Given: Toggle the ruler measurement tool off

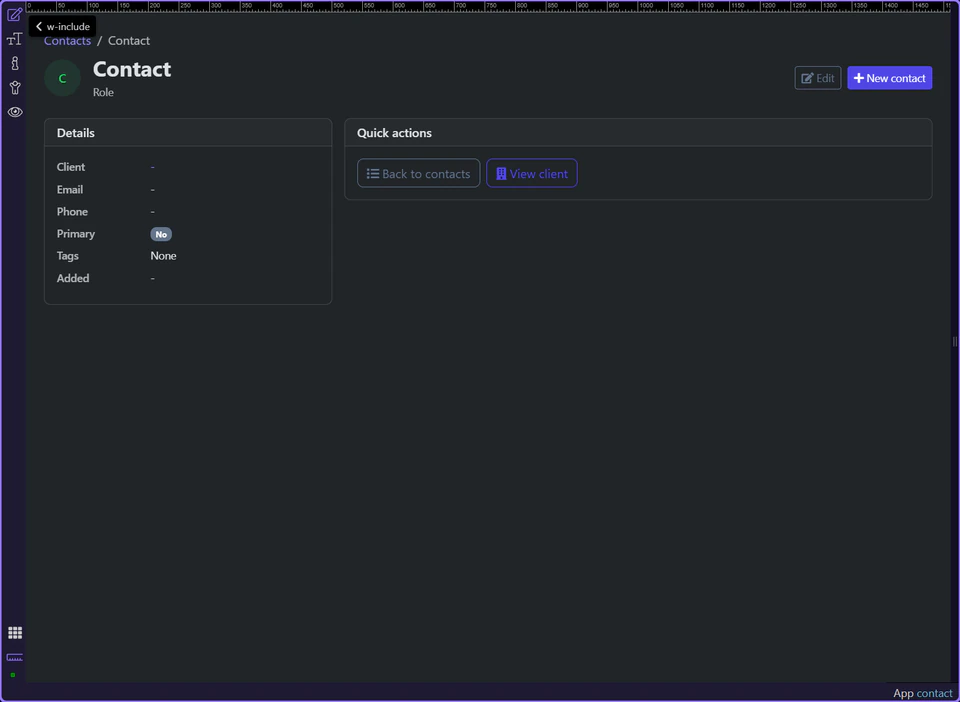Looking at the screenshot, I should pyautogui.click(x=14, y=658).
